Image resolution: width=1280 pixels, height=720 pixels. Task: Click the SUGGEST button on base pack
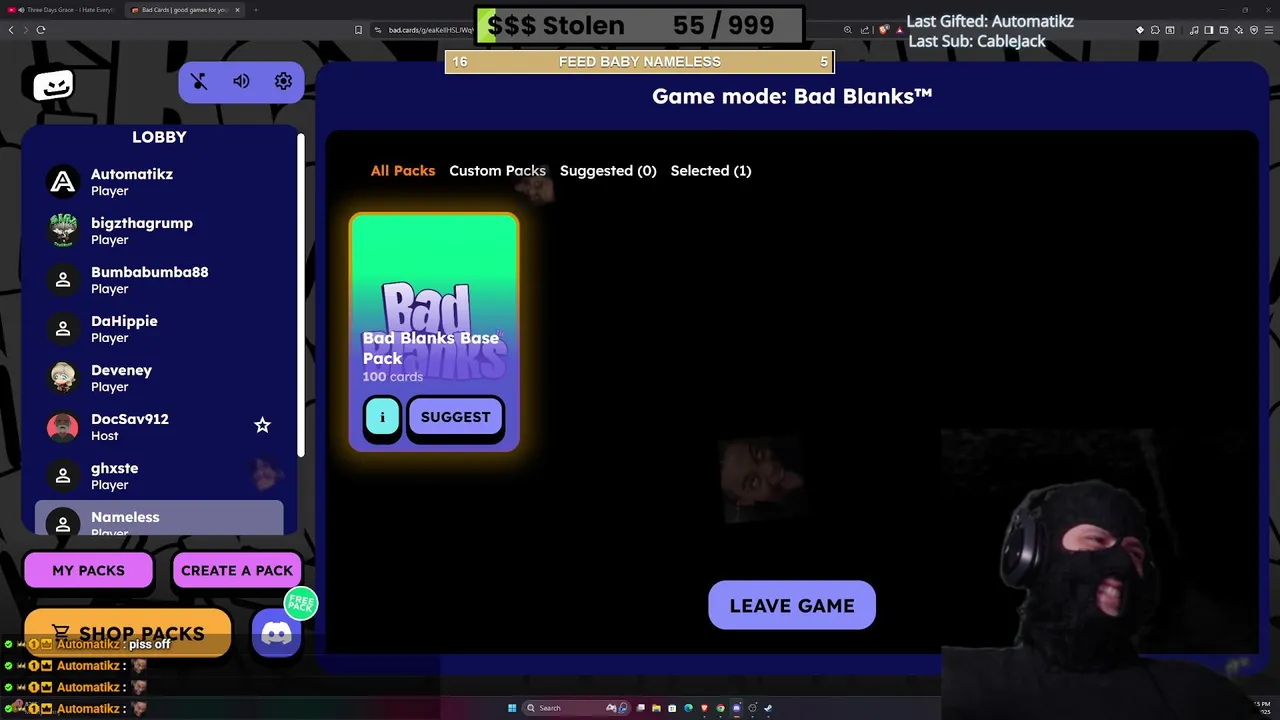click(456, 417)
